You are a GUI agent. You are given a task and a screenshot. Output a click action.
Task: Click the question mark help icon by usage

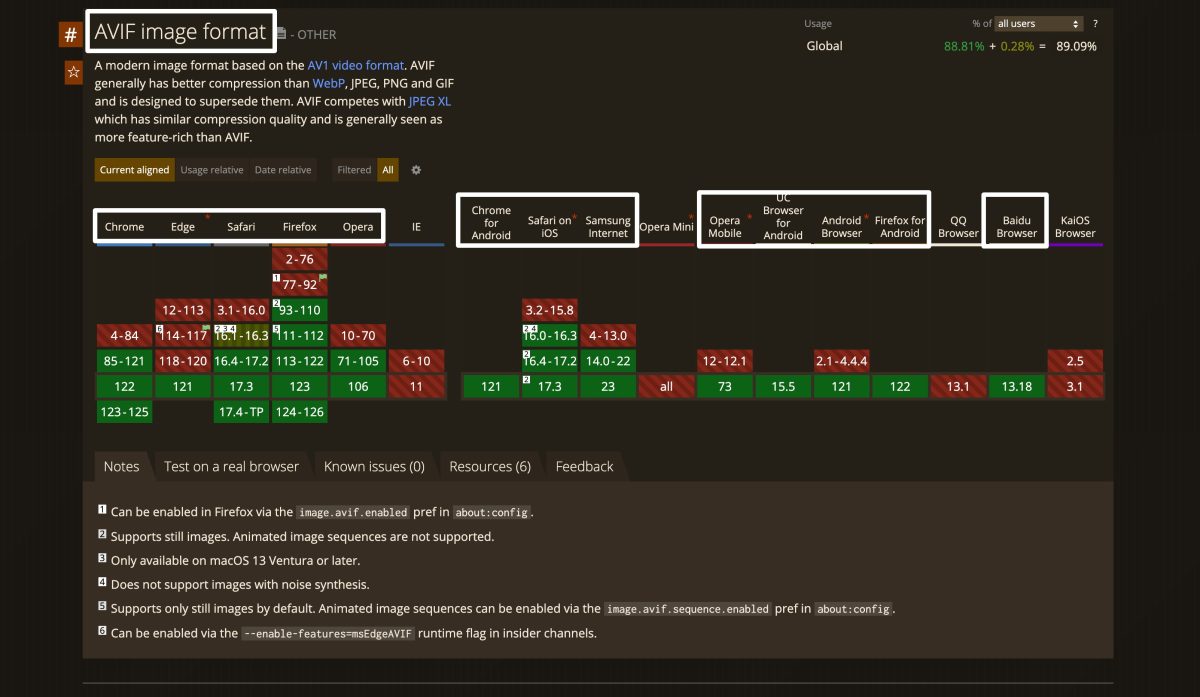coord(1095,24)
